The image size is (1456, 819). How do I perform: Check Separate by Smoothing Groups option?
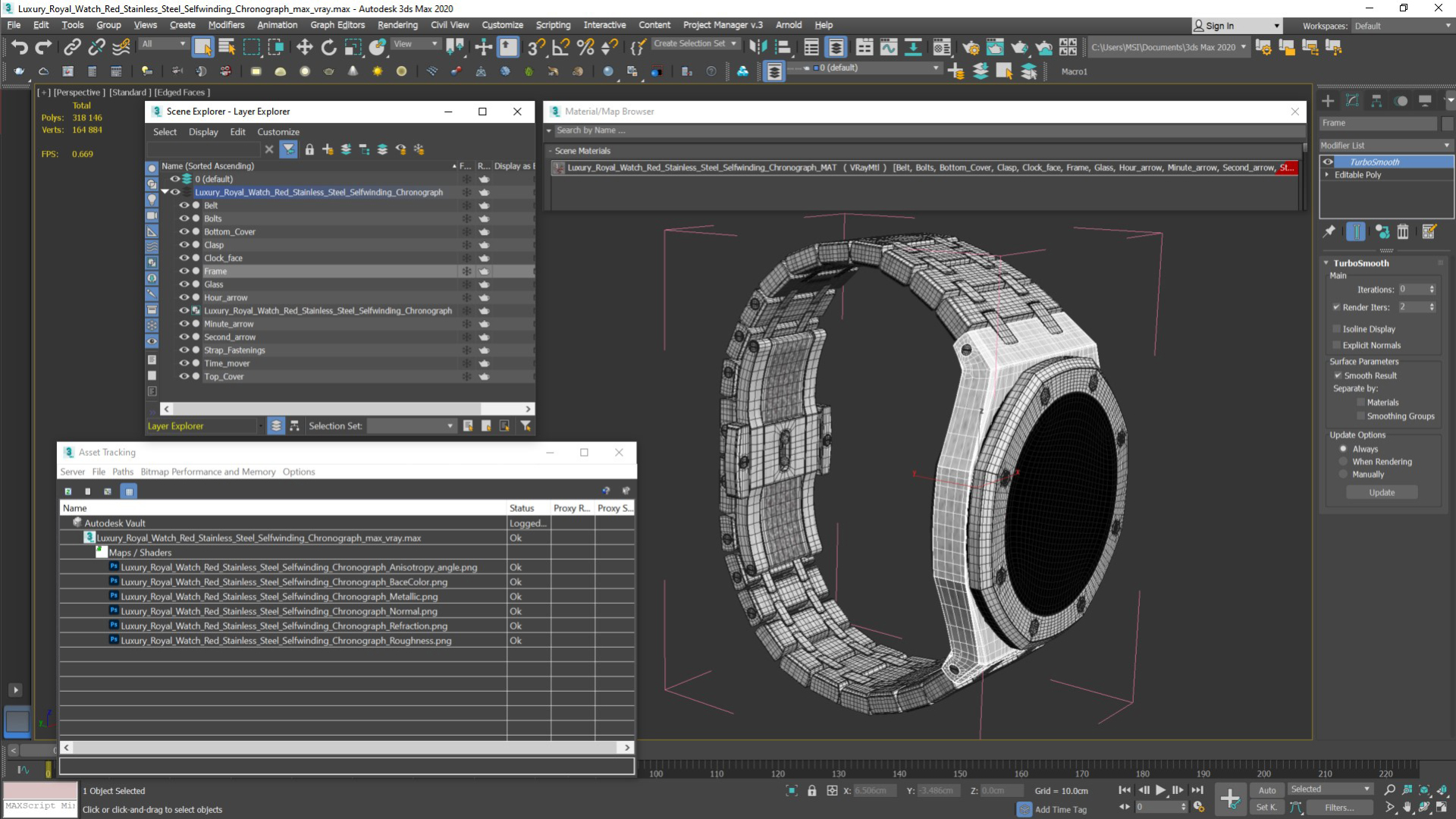[x=1360, y=416]
